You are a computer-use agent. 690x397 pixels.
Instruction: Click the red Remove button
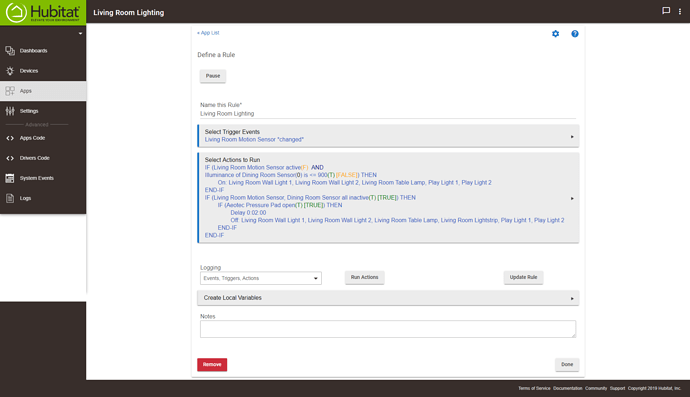pyautogui.click(x=212, y=364)
